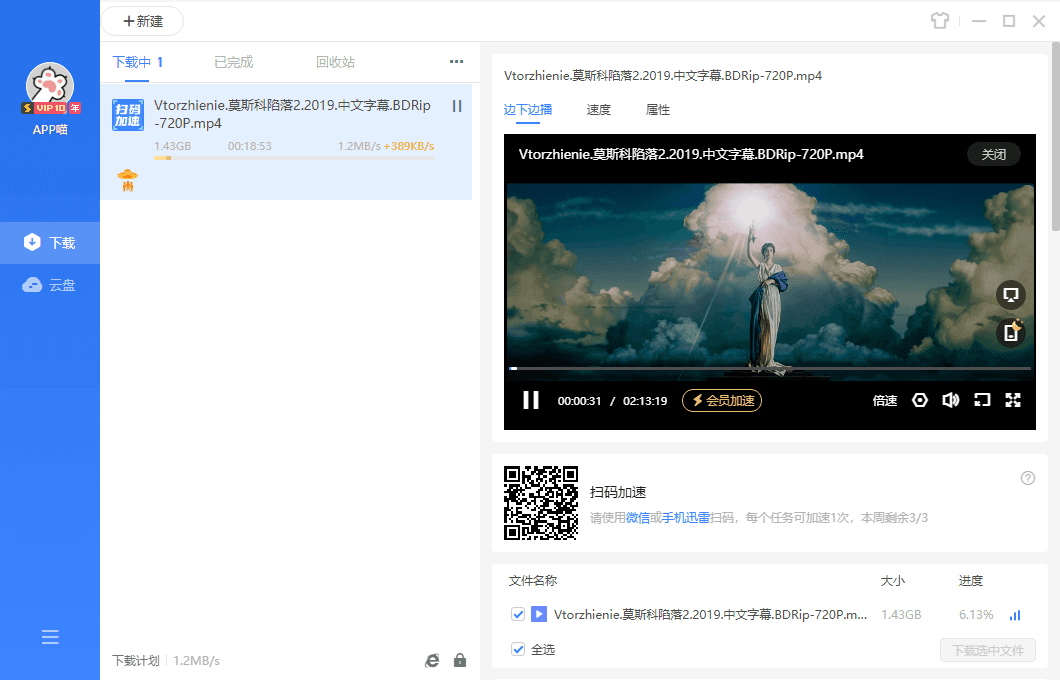This screenshot has height=680, width=1060.
Task: Click 关闭 to close the video player
Action: tap(994, 154)
